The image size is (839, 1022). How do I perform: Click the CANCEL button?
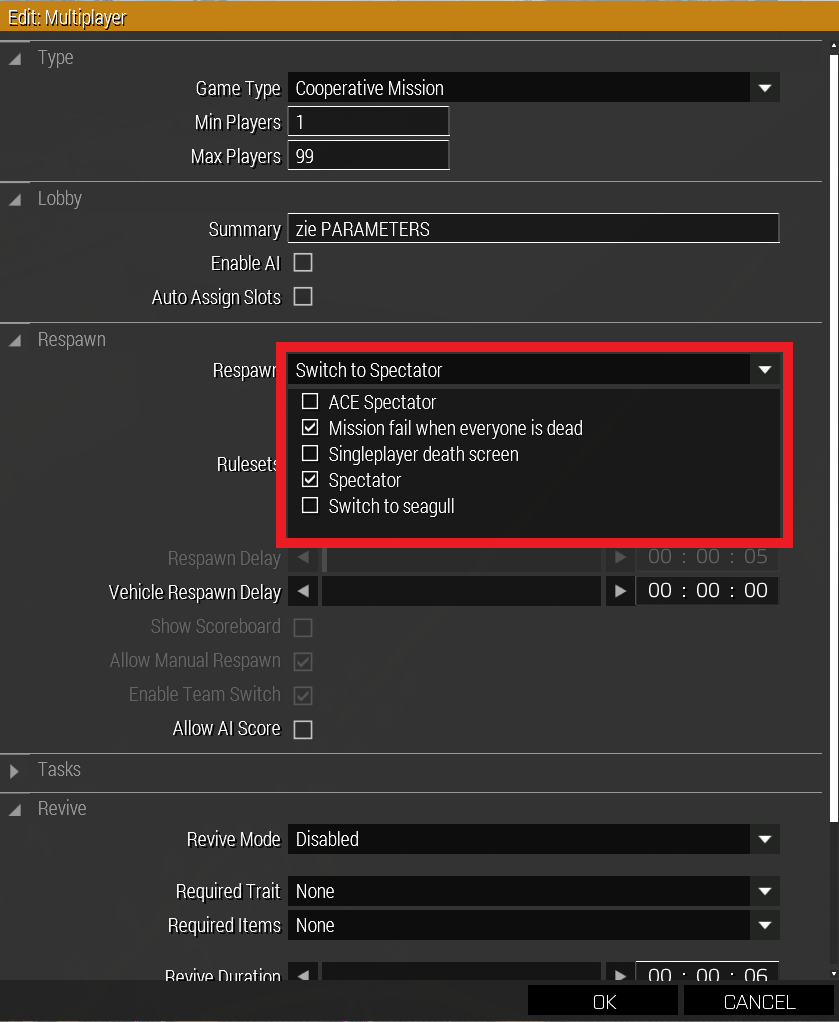(x=759, y=1001)
